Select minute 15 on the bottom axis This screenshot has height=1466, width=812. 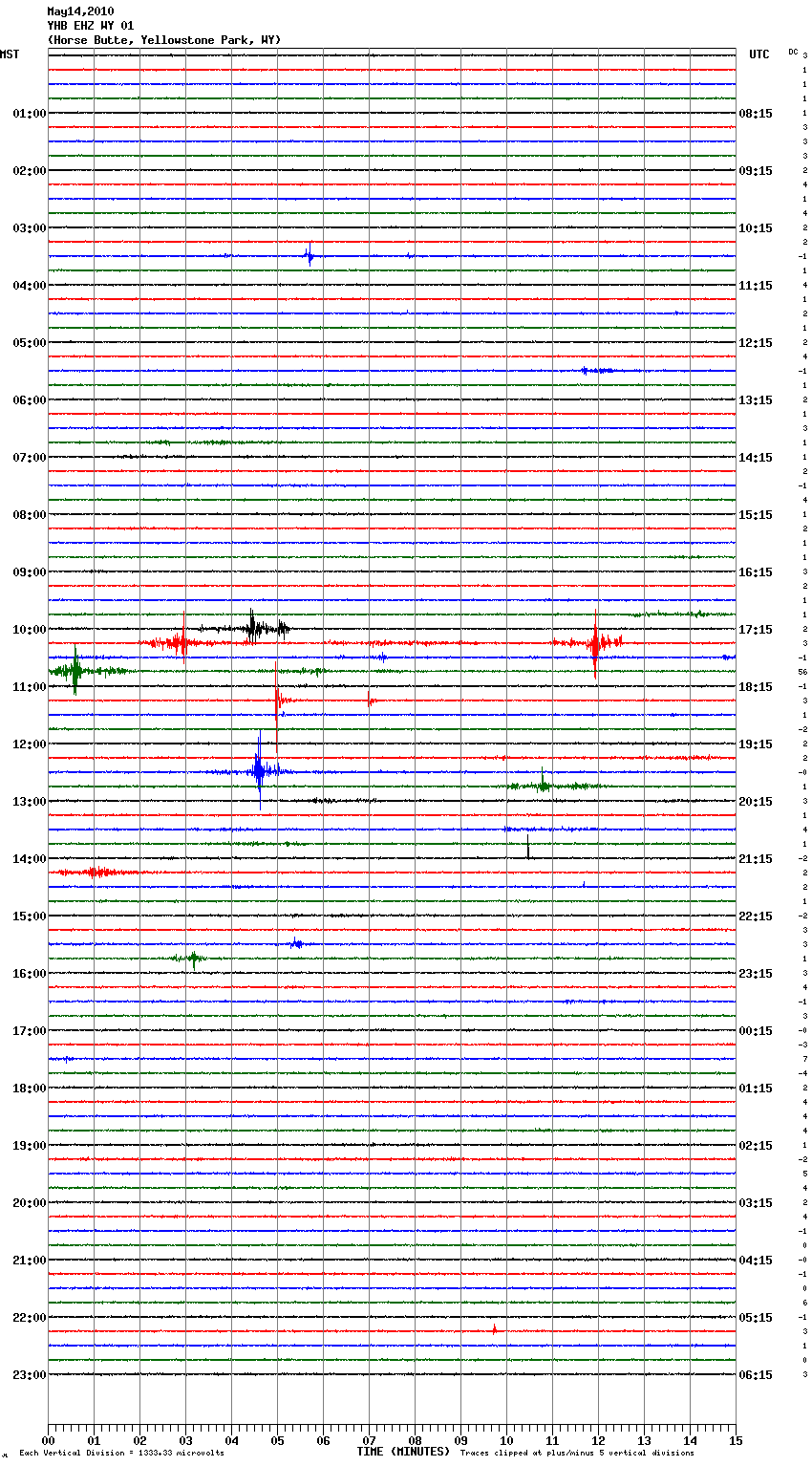[736, 1440]
